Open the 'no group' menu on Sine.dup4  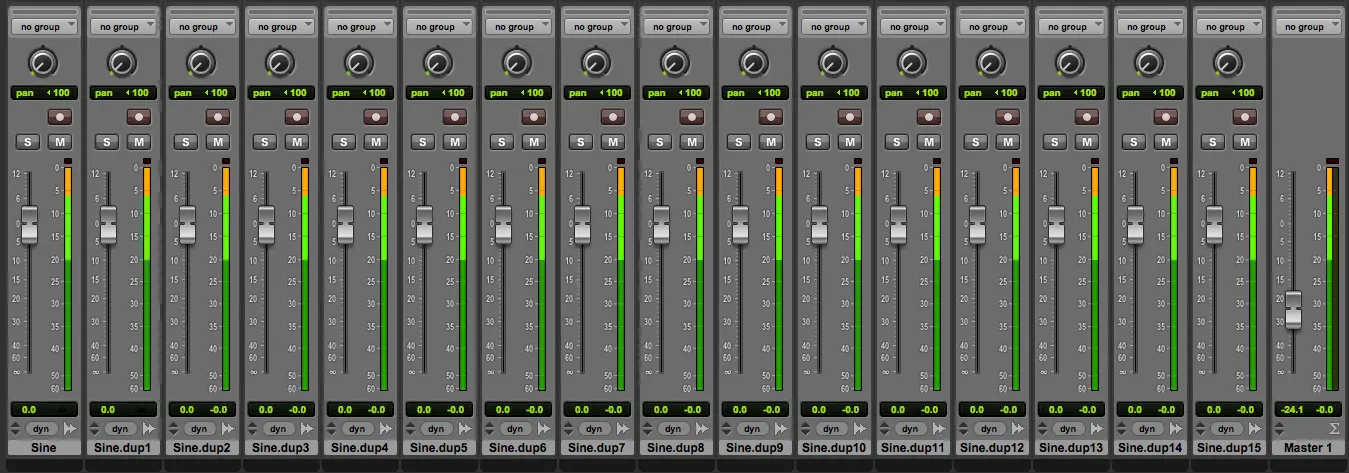[359, 27]
